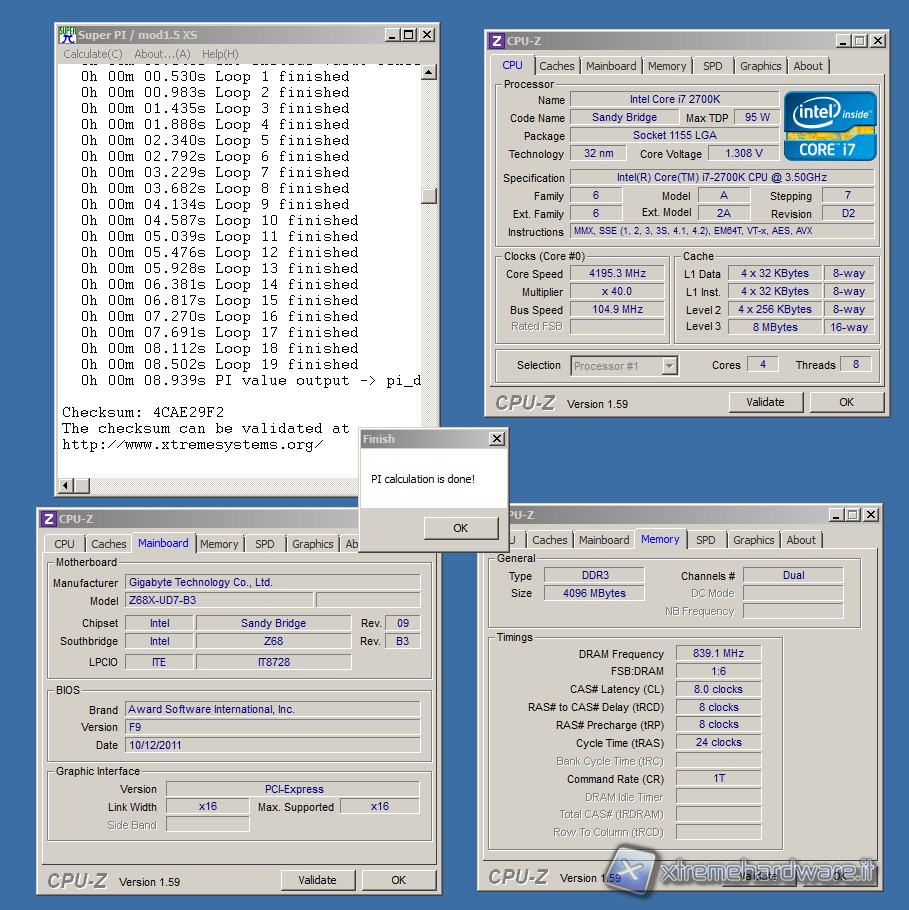Switch to SPD tab in processor CPU-Z window
This screenshot has height=910, width=909.
point(712,66)
